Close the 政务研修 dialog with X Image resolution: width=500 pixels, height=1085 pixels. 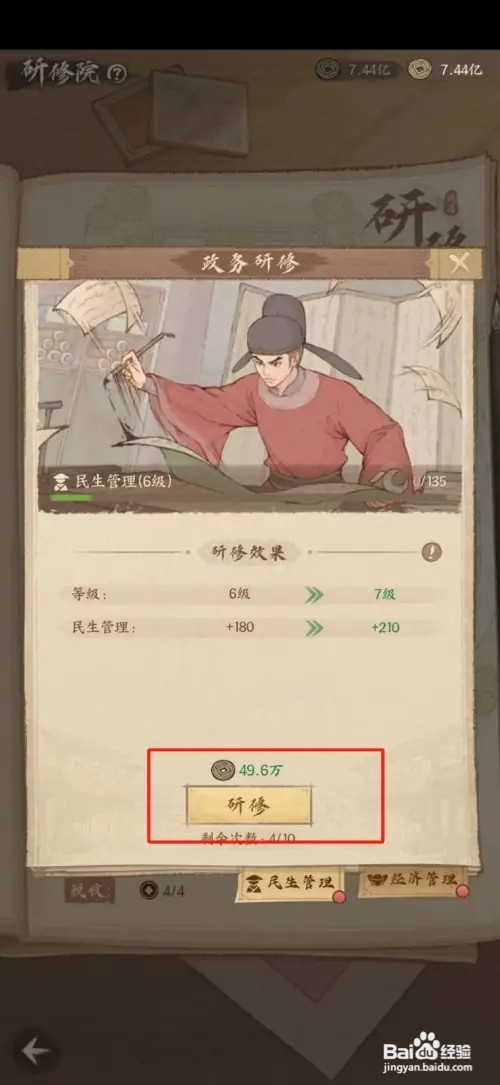click(459, 262)
